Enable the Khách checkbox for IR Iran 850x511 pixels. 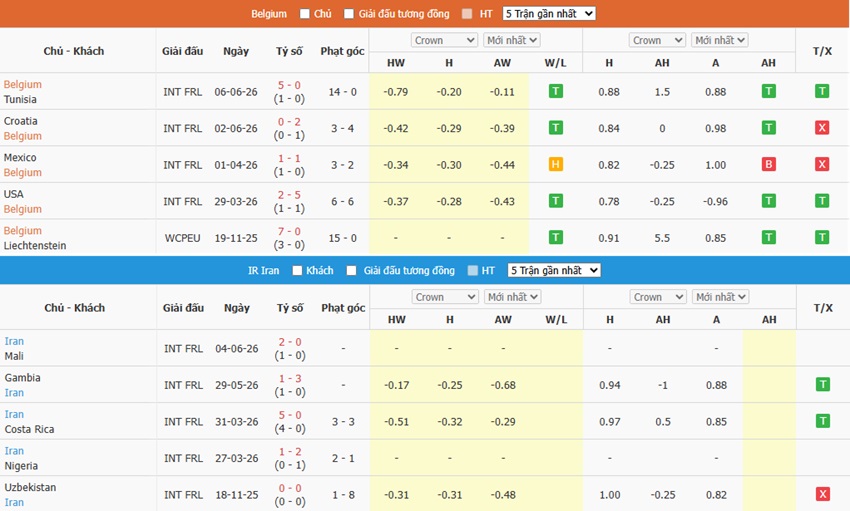297,270
